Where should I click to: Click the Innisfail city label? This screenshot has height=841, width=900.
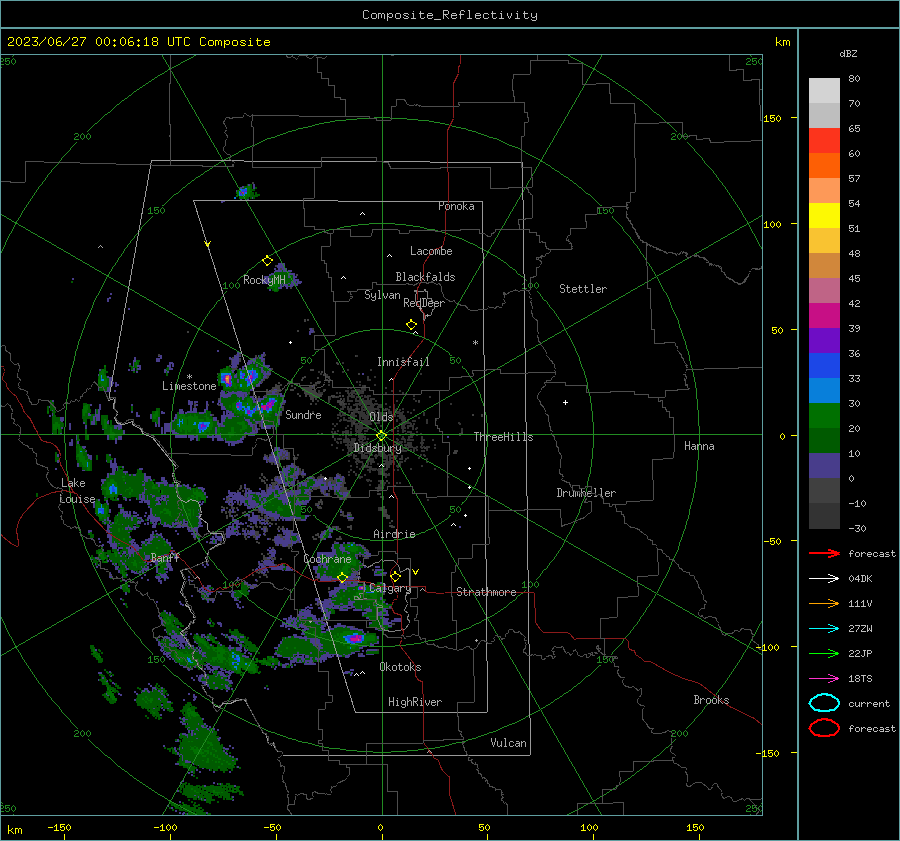point(404,362)
